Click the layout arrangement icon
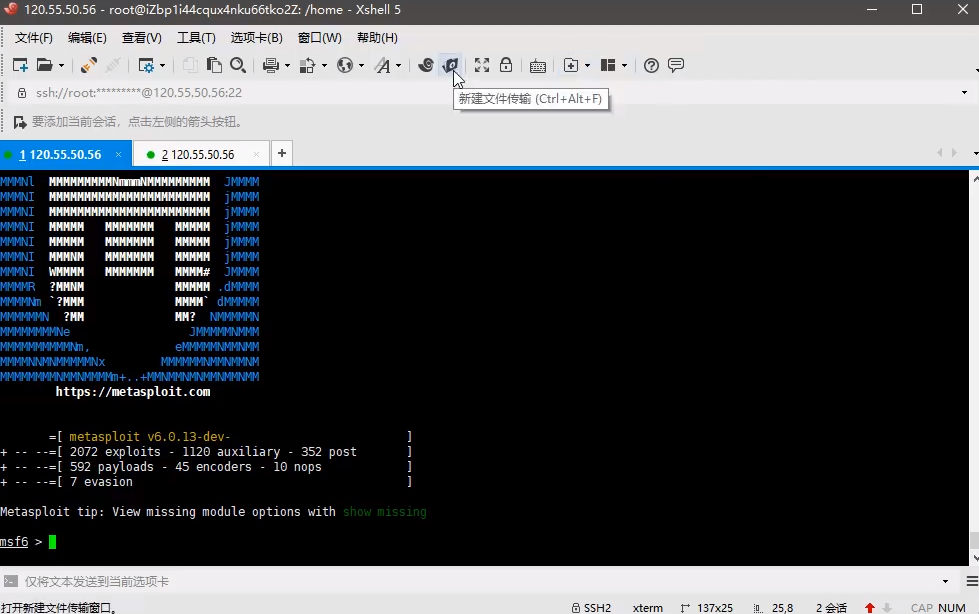Image resolution: width=979 pixels, height=614 pixels. (x=608, y=65)
